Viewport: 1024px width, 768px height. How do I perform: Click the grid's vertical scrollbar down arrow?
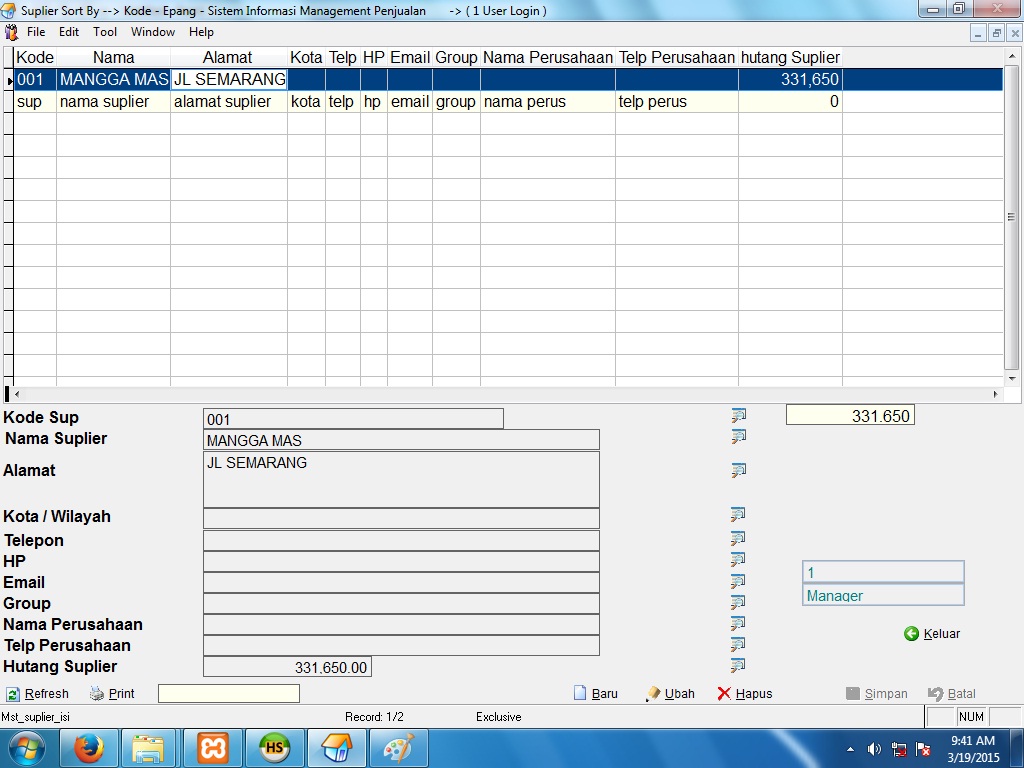(x=1011, y=379)
